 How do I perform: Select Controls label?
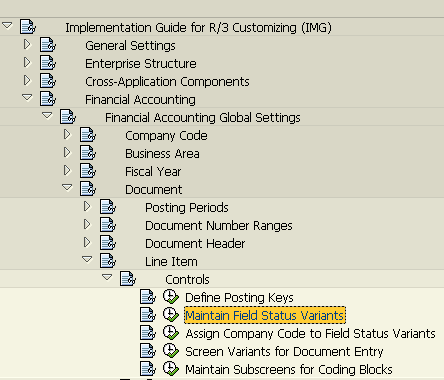click(187, 280)
